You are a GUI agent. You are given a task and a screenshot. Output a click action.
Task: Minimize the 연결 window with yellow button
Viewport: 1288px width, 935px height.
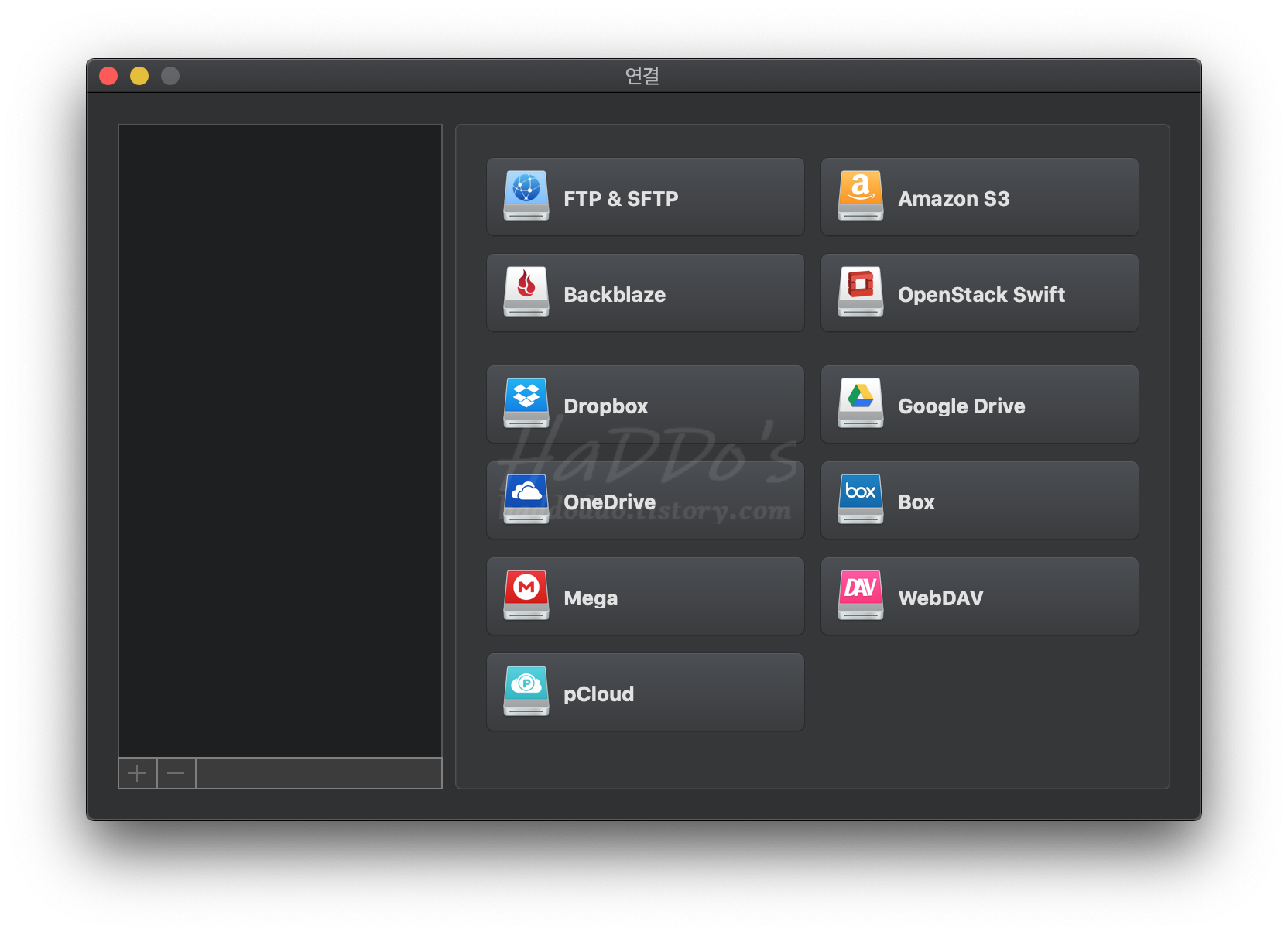(x=139, y=76)
